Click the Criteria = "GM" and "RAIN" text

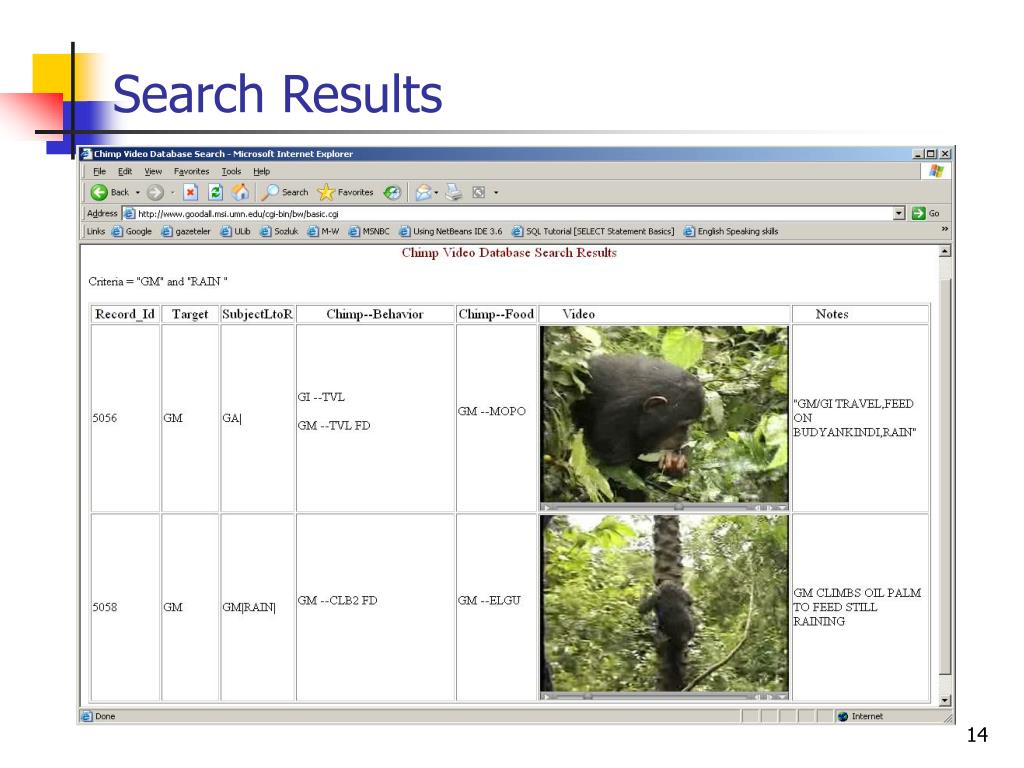[x=157, y=281]
